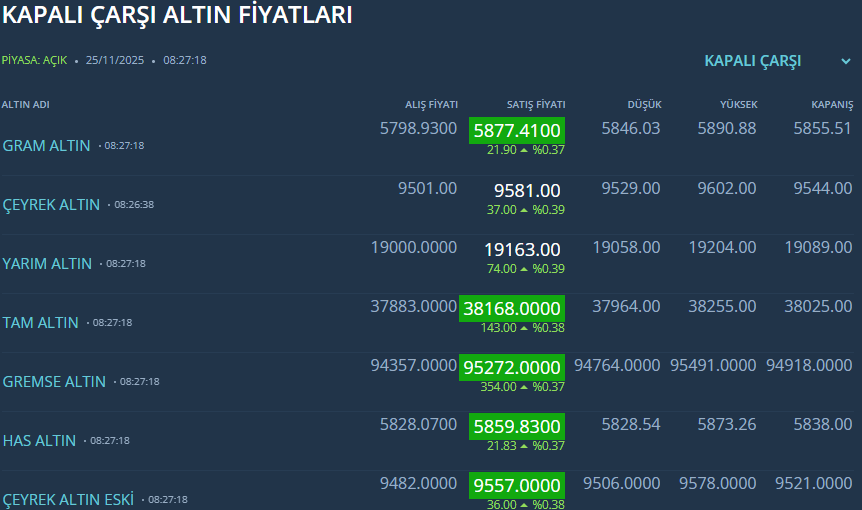
Task: Sort by the SATIŞ FİYATI column header
Action: point(536,105)
